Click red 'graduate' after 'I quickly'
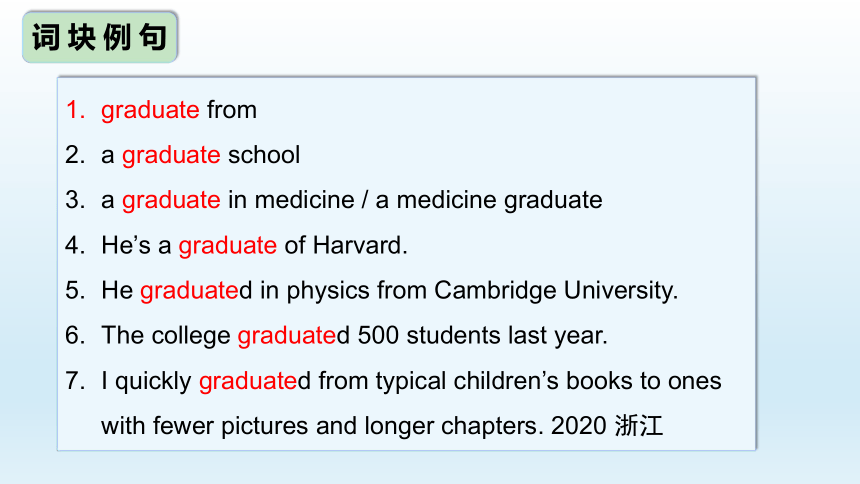This screenshot has height=484, width=860. (x=248, y=381)
